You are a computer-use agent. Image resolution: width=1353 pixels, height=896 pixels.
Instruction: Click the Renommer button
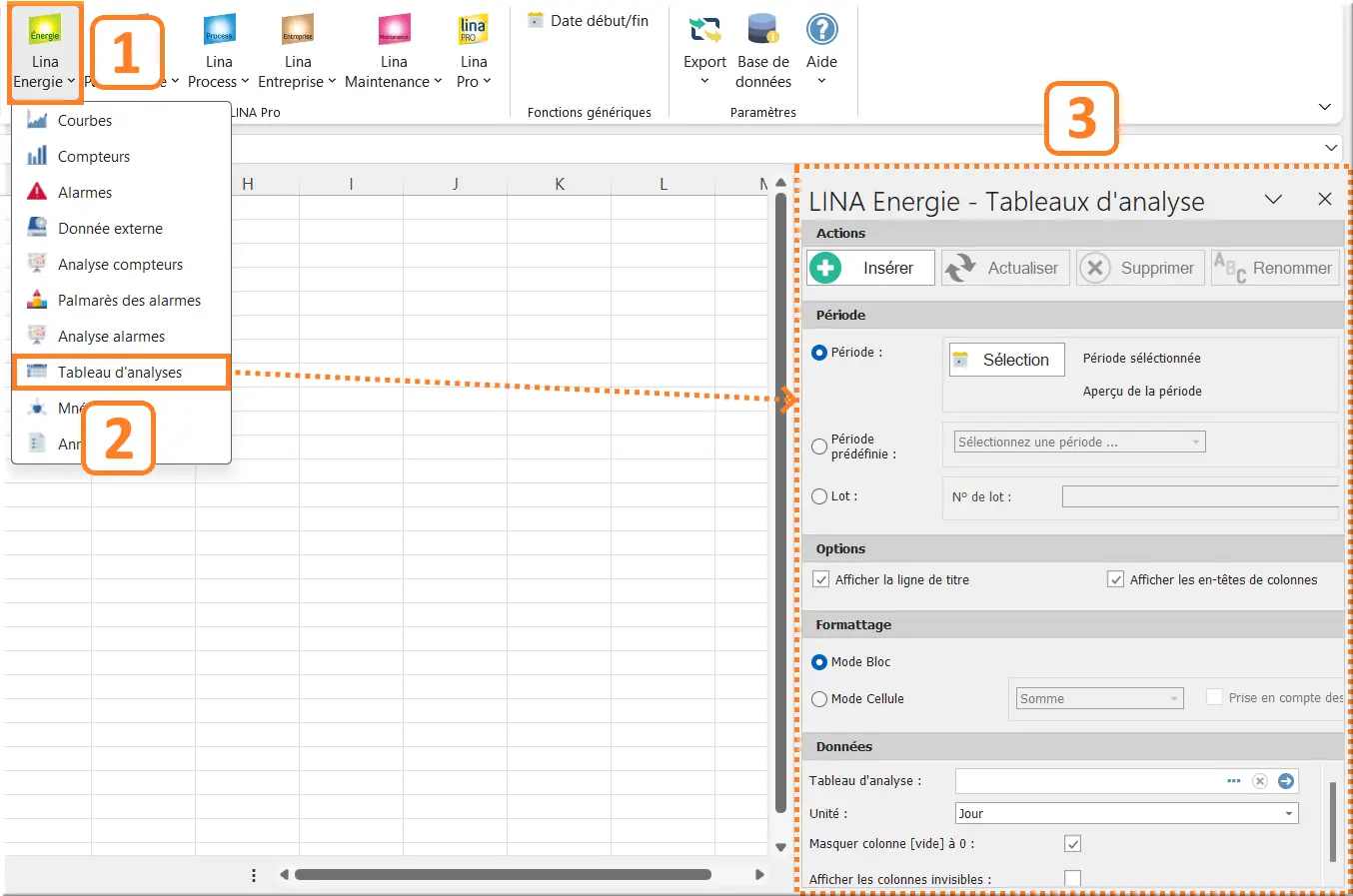[1275, 268]
